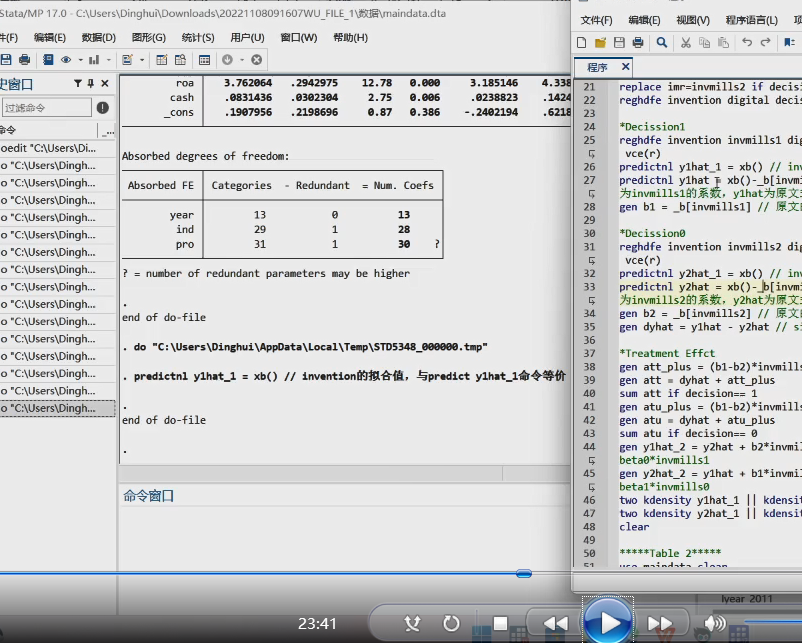Open the Viewer eye icon in Stata toolbar

[x=66, y=60]
